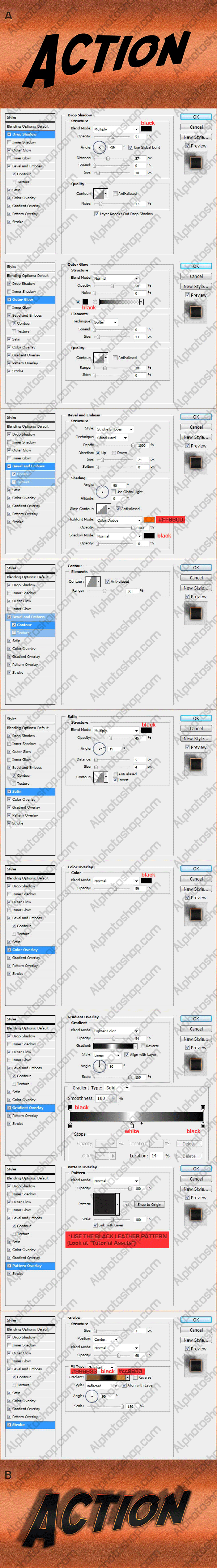Open Satin black color swatch

click(146, 730)
